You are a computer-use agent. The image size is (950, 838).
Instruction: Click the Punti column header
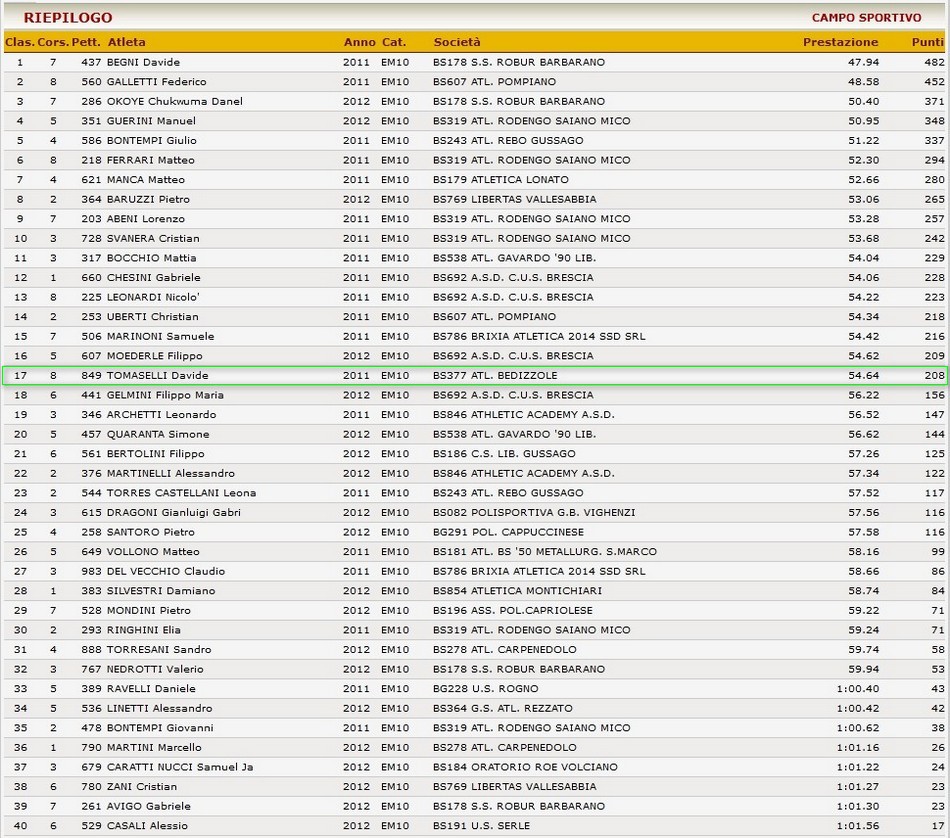click(928, 42)
